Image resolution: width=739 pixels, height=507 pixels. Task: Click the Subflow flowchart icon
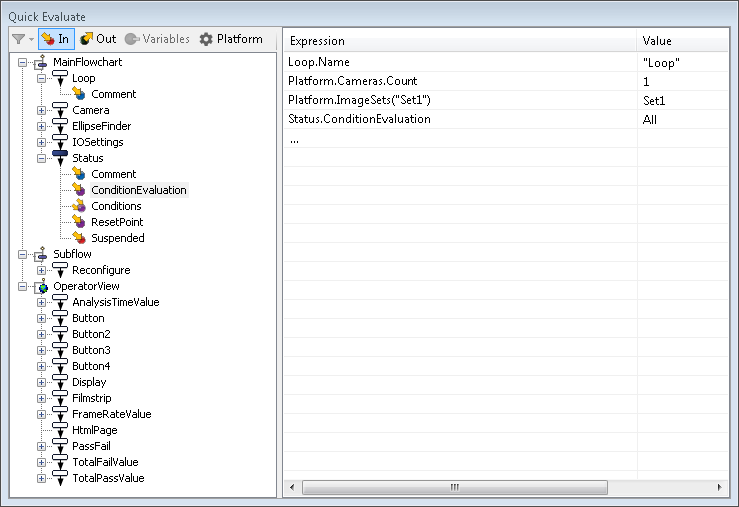(41, 254)
